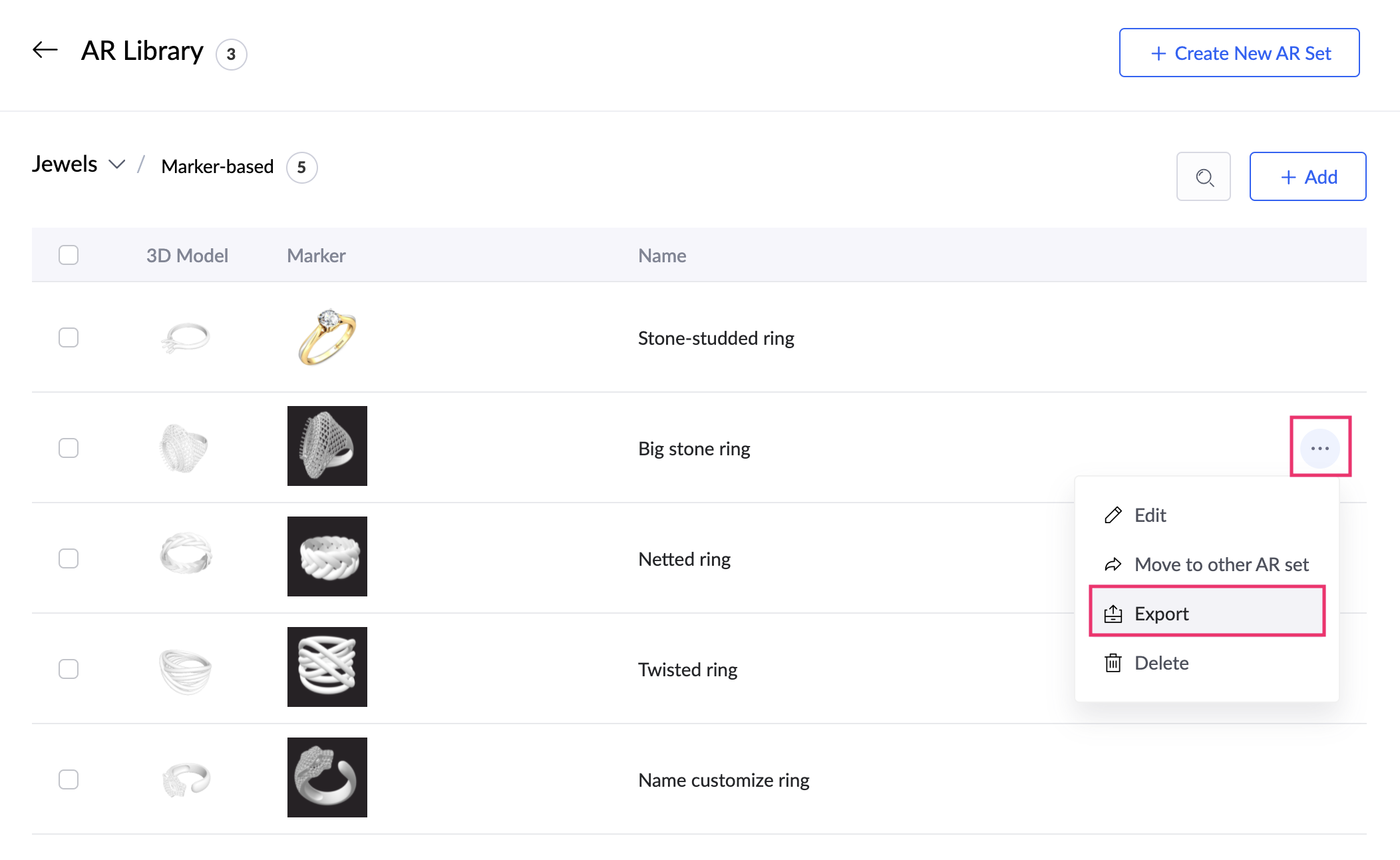Open the search magnifier icon
The height and width of the screenshot is (860, 1400).
tap(1204, 177)
